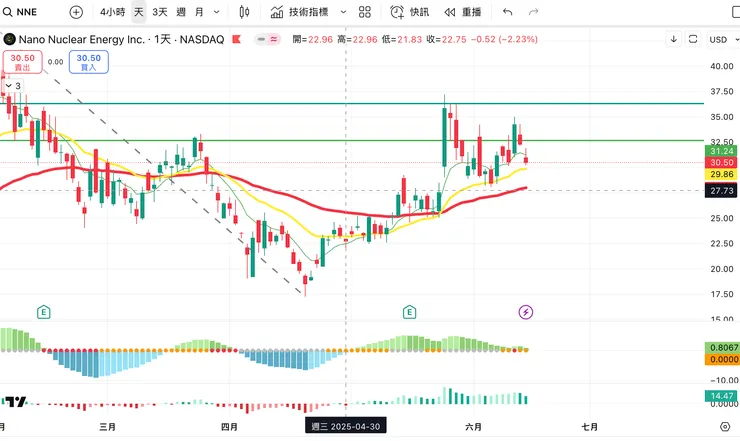
Task: Open chart settings gear at bottom right
Action: 725,427
